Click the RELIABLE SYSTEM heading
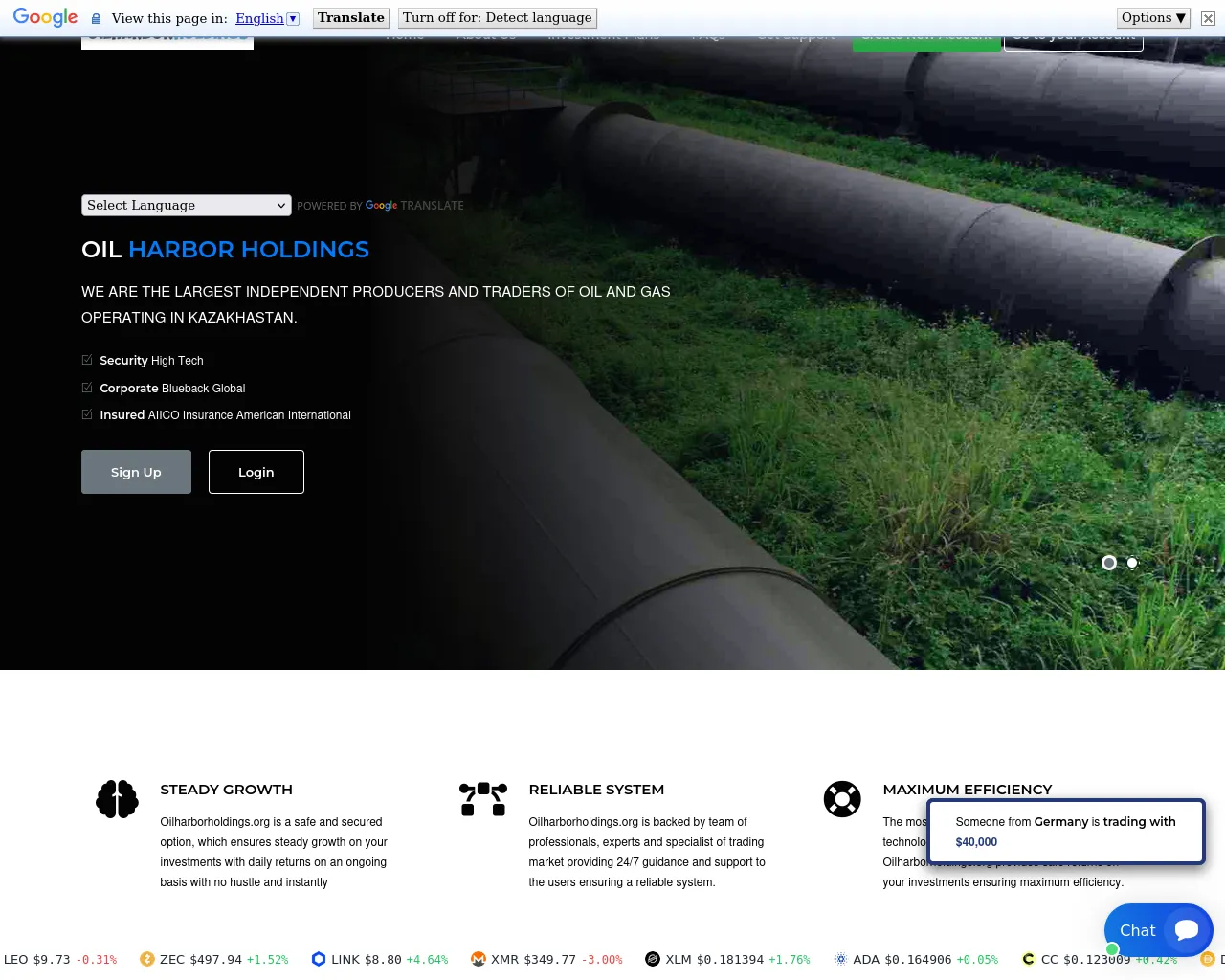This screenshot has width=1225, height=980. point(596,790)
